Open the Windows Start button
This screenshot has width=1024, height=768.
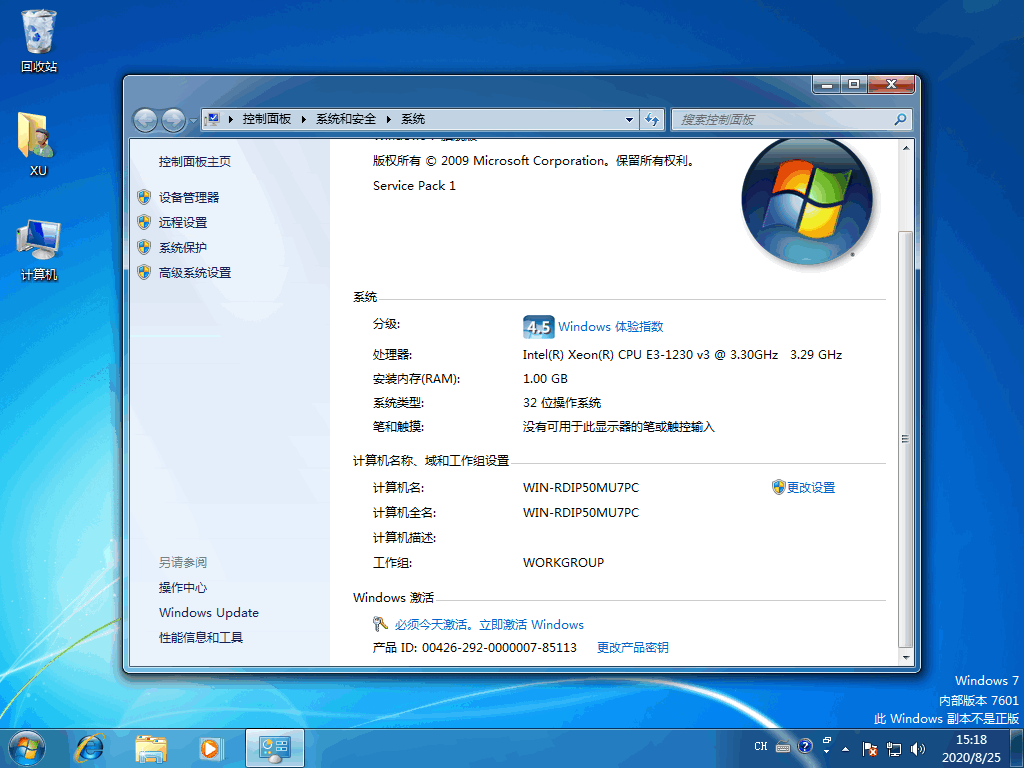point(27,748)
